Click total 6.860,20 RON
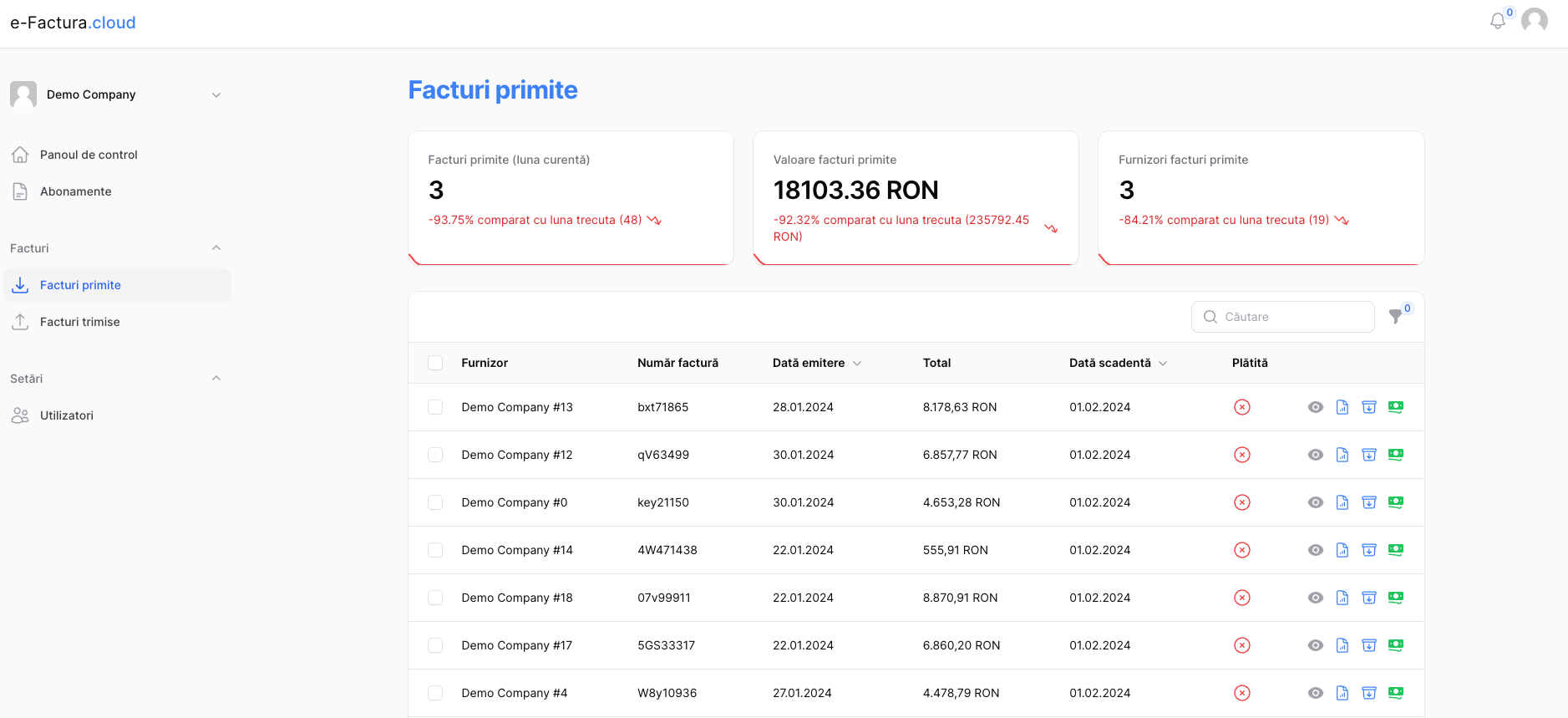Screen dimensions: 1568x718 pos(962,645)
